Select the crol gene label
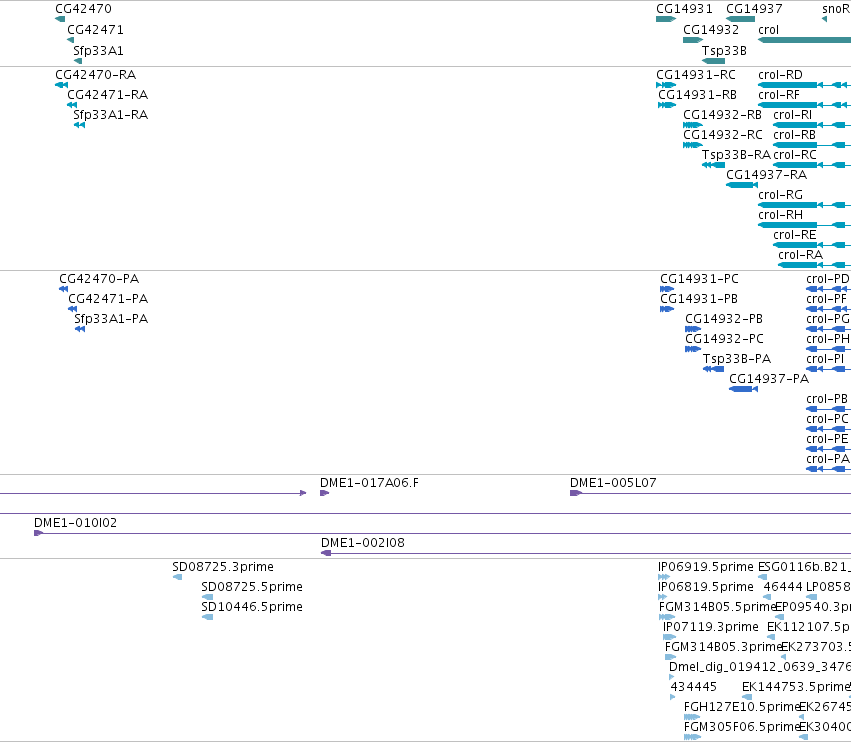 point(769,30)
